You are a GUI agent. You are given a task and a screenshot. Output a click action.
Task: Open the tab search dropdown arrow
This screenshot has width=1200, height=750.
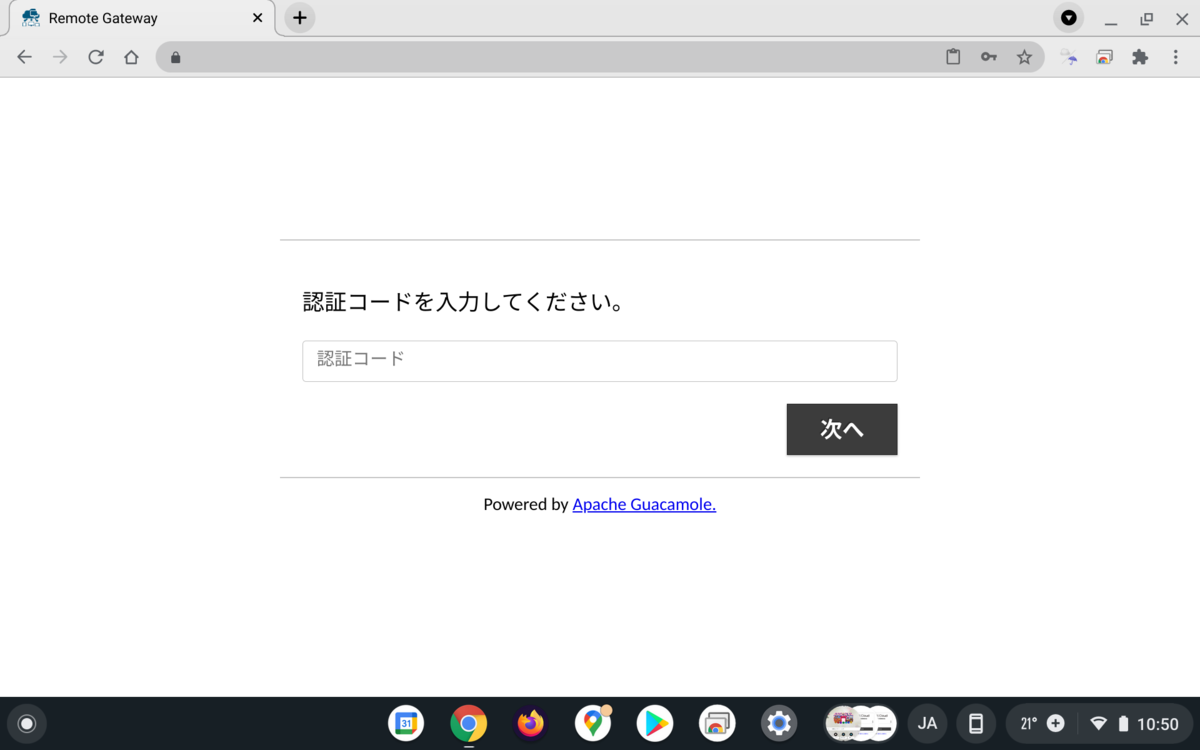coord(1069,18)
